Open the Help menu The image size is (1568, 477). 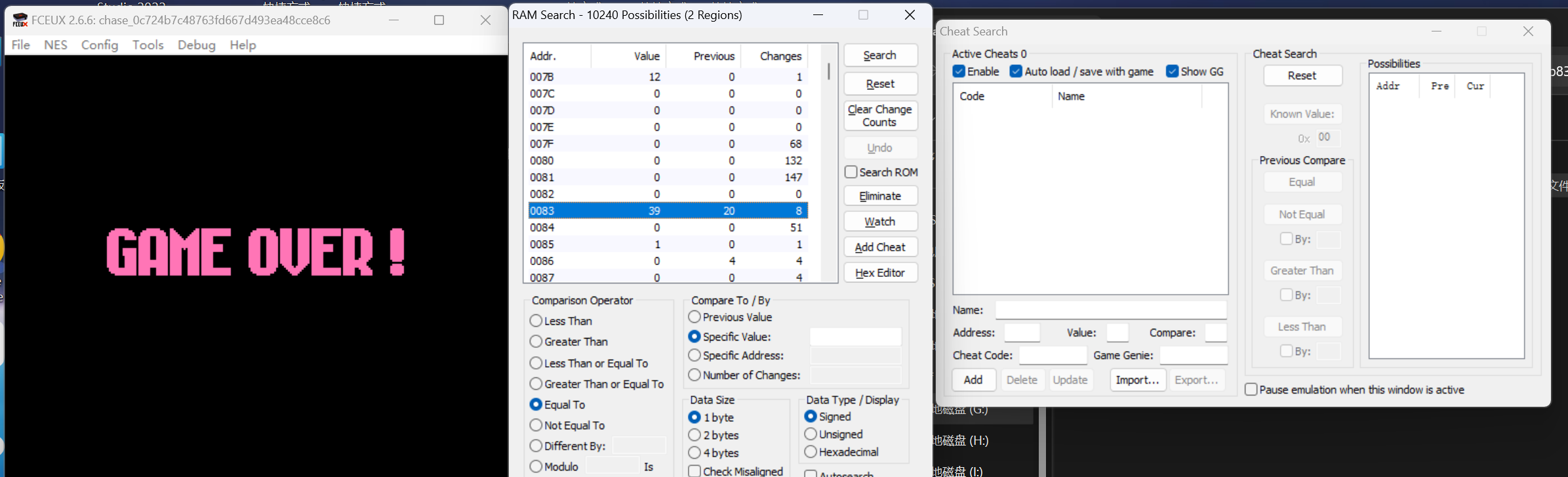pos(243,45)
